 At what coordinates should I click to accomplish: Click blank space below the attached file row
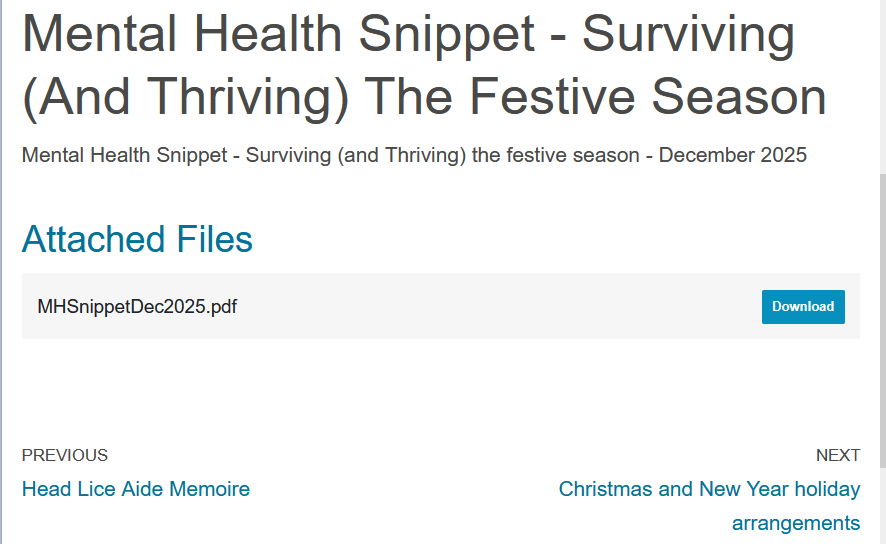[x=440, y=385]
